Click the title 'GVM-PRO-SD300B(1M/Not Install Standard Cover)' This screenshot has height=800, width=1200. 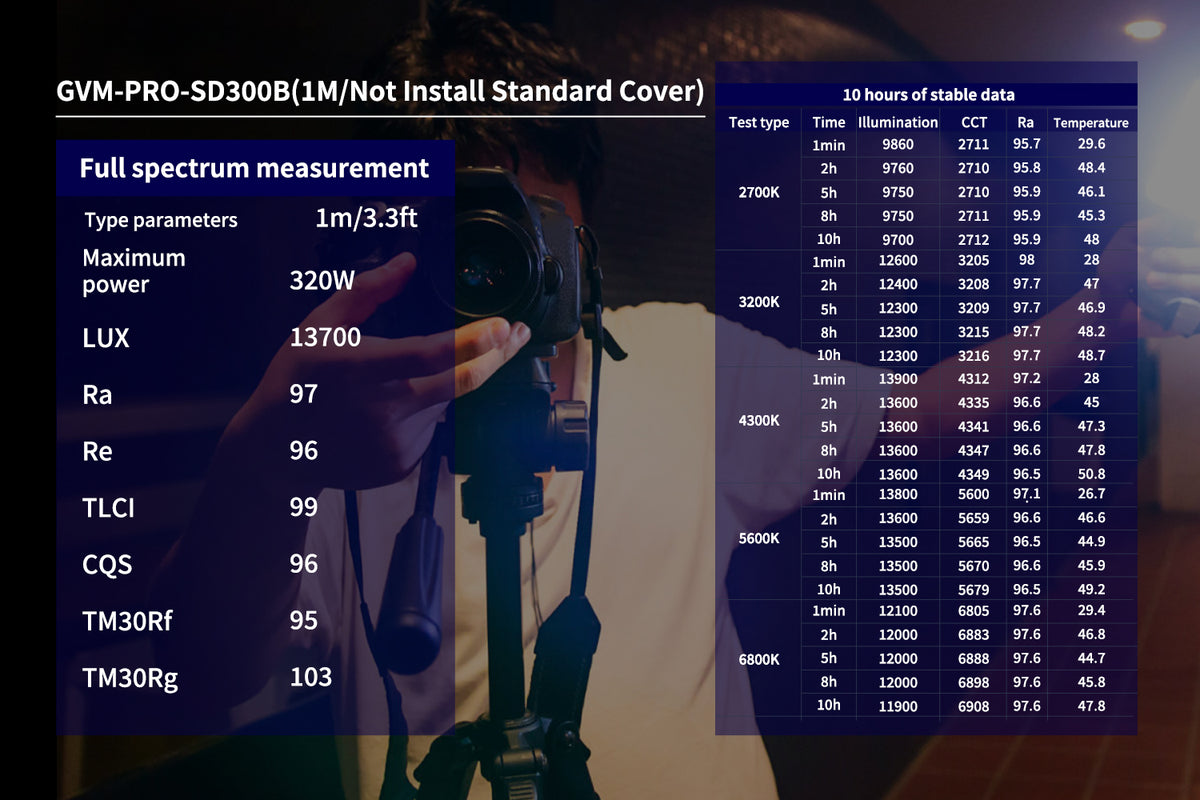[x=380, y=92]
